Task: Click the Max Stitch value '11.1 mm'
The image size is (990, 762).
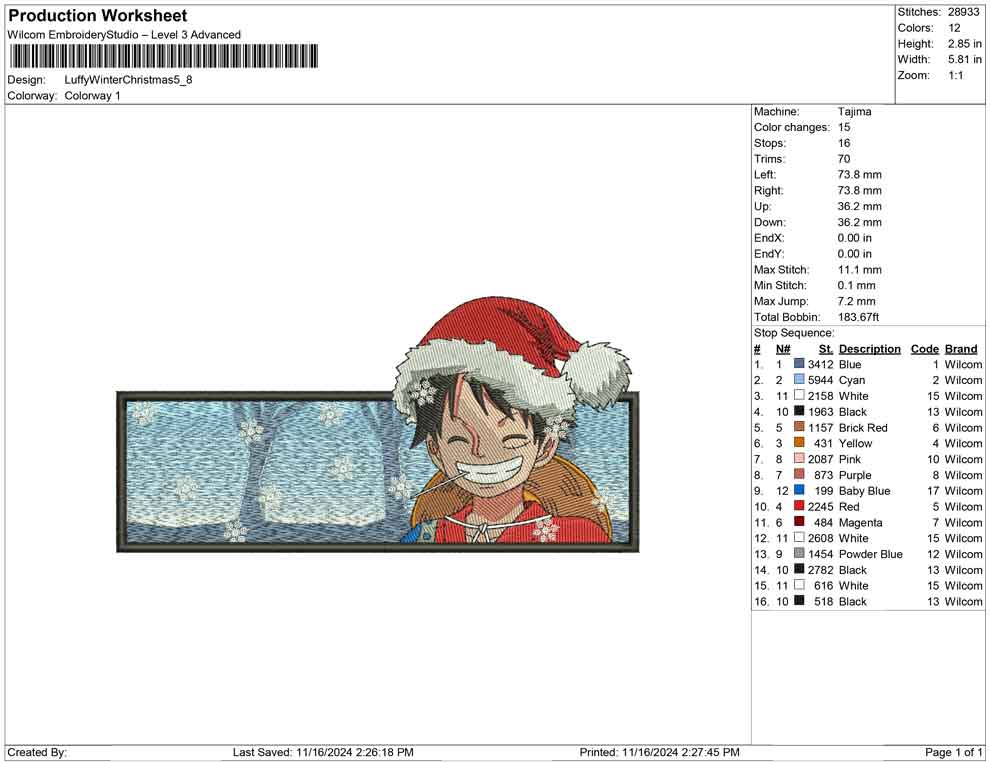Action: point(859,270)
